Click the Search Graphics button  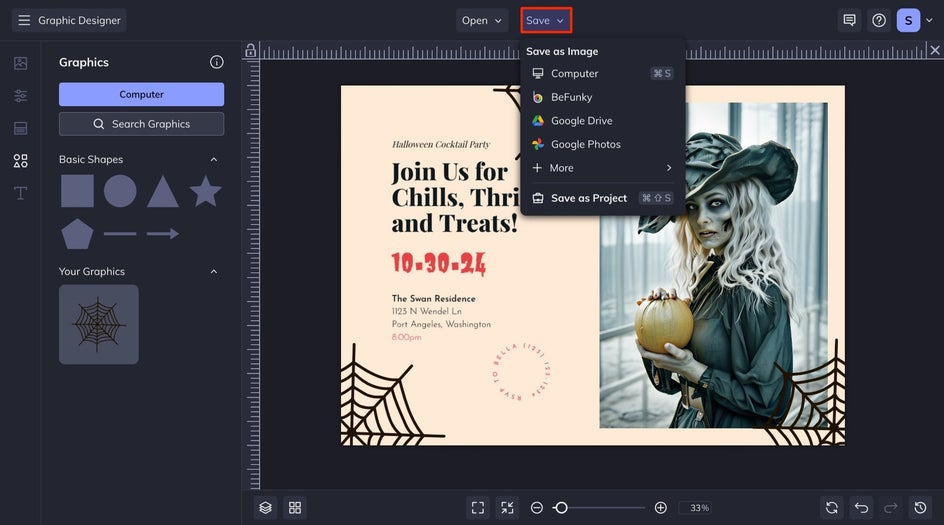click(141, 124)
